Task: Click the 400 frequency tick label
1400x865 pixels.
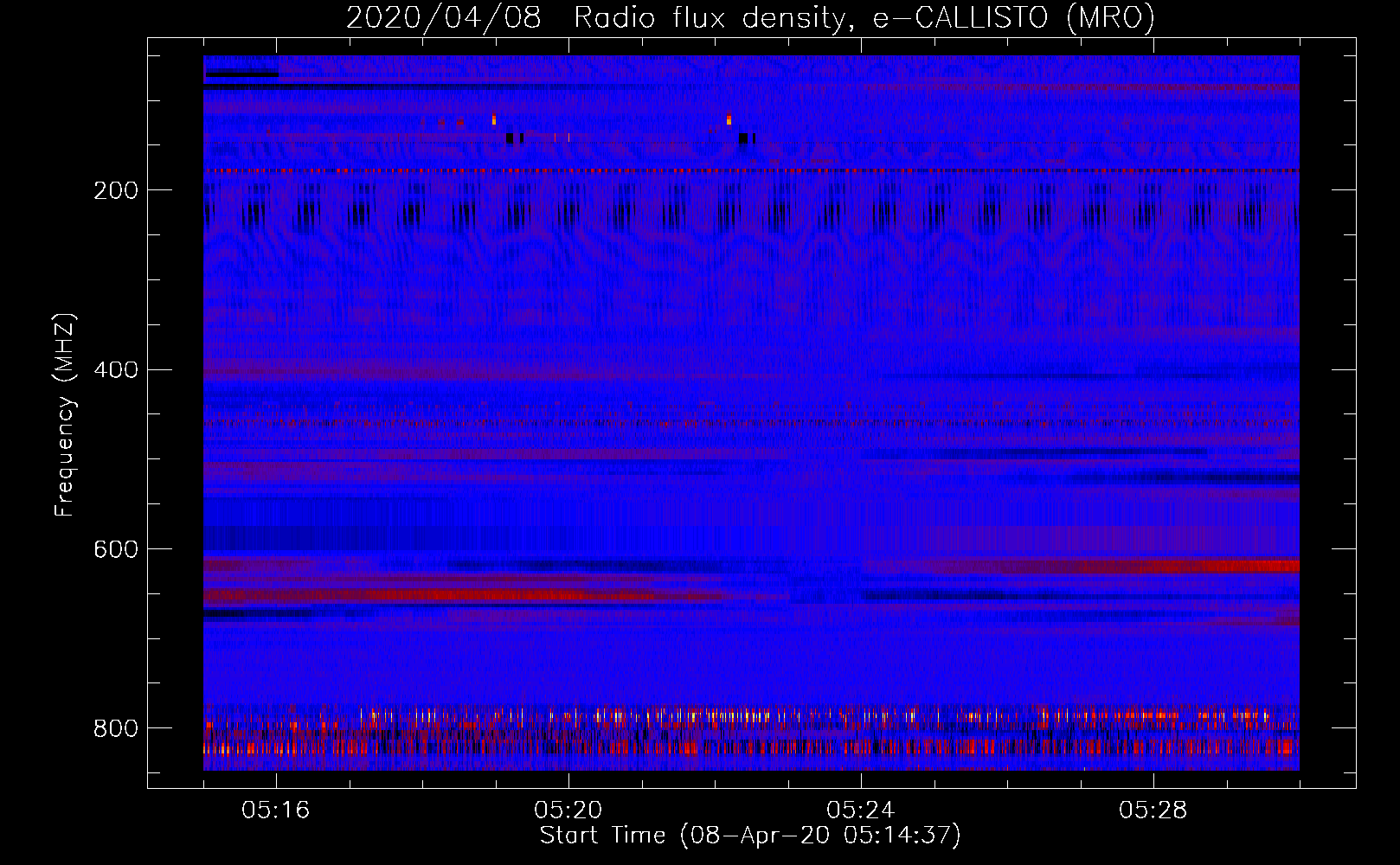Action: (x=115, y=370)
